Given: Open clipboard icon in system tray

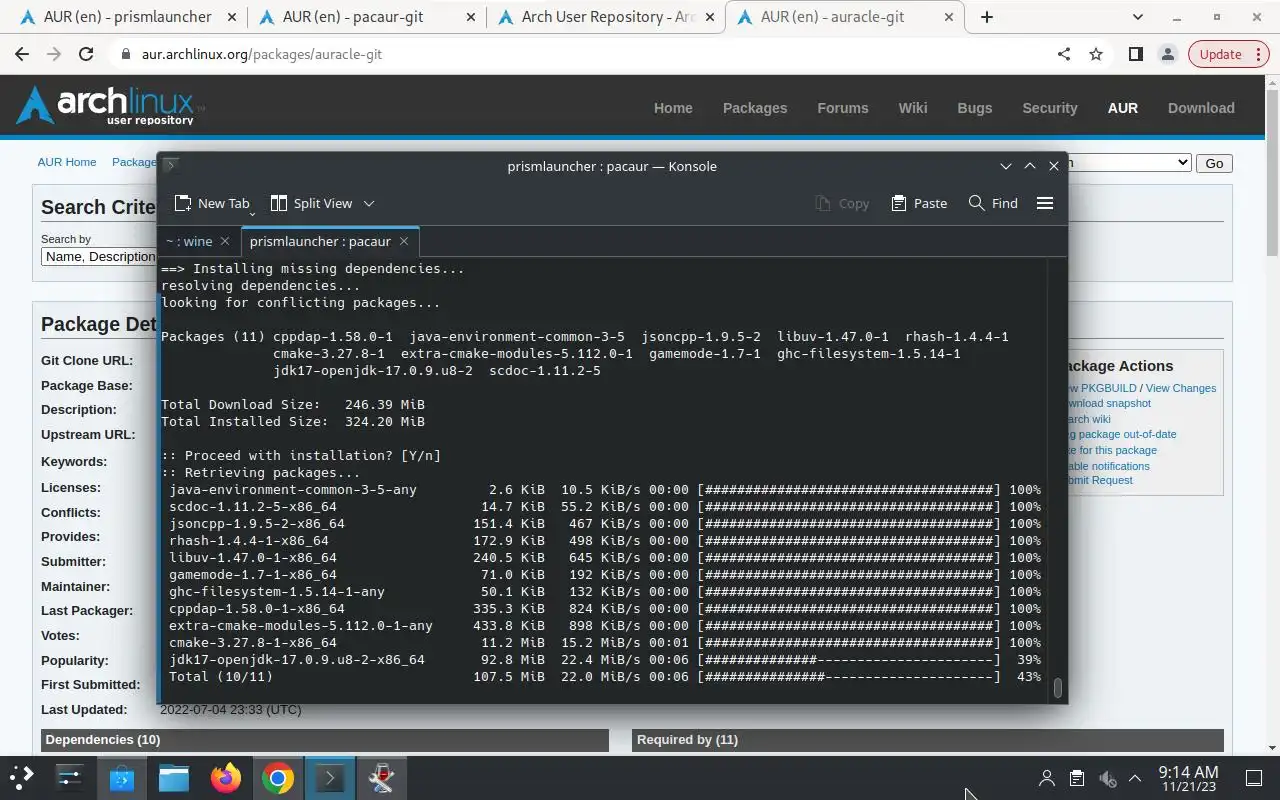Looking at the screenshot, I should pyautogui.click(x=1077, y=778).
